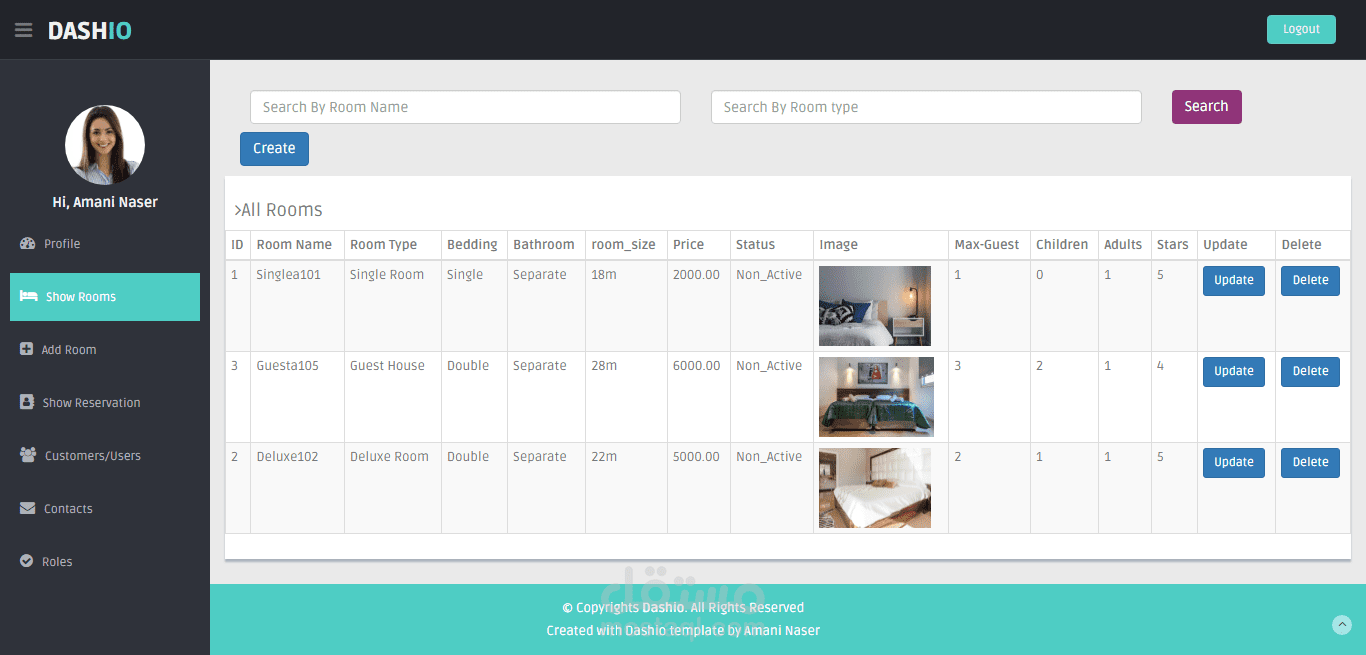1366x655 pixels.
Task: Open Contacts section
Action: (x=105, y=509)
